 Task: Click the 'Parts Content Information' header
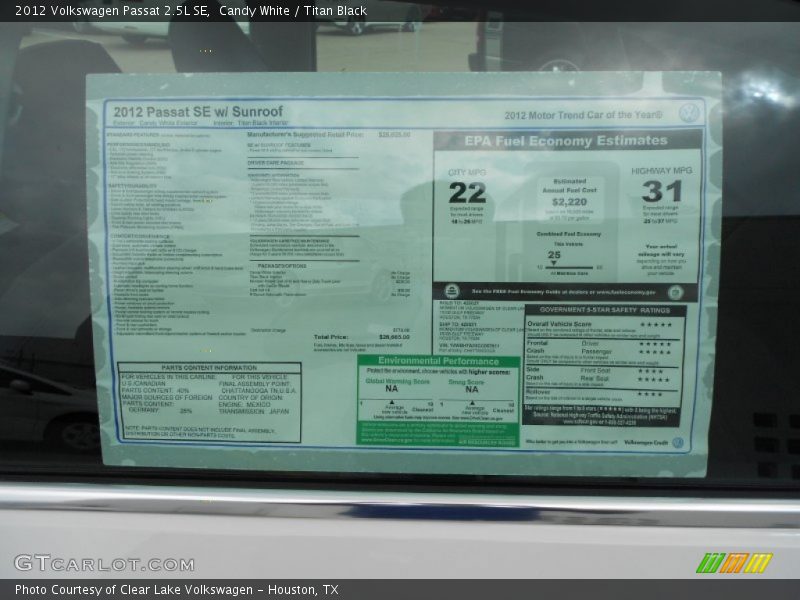tap(209, 368)
